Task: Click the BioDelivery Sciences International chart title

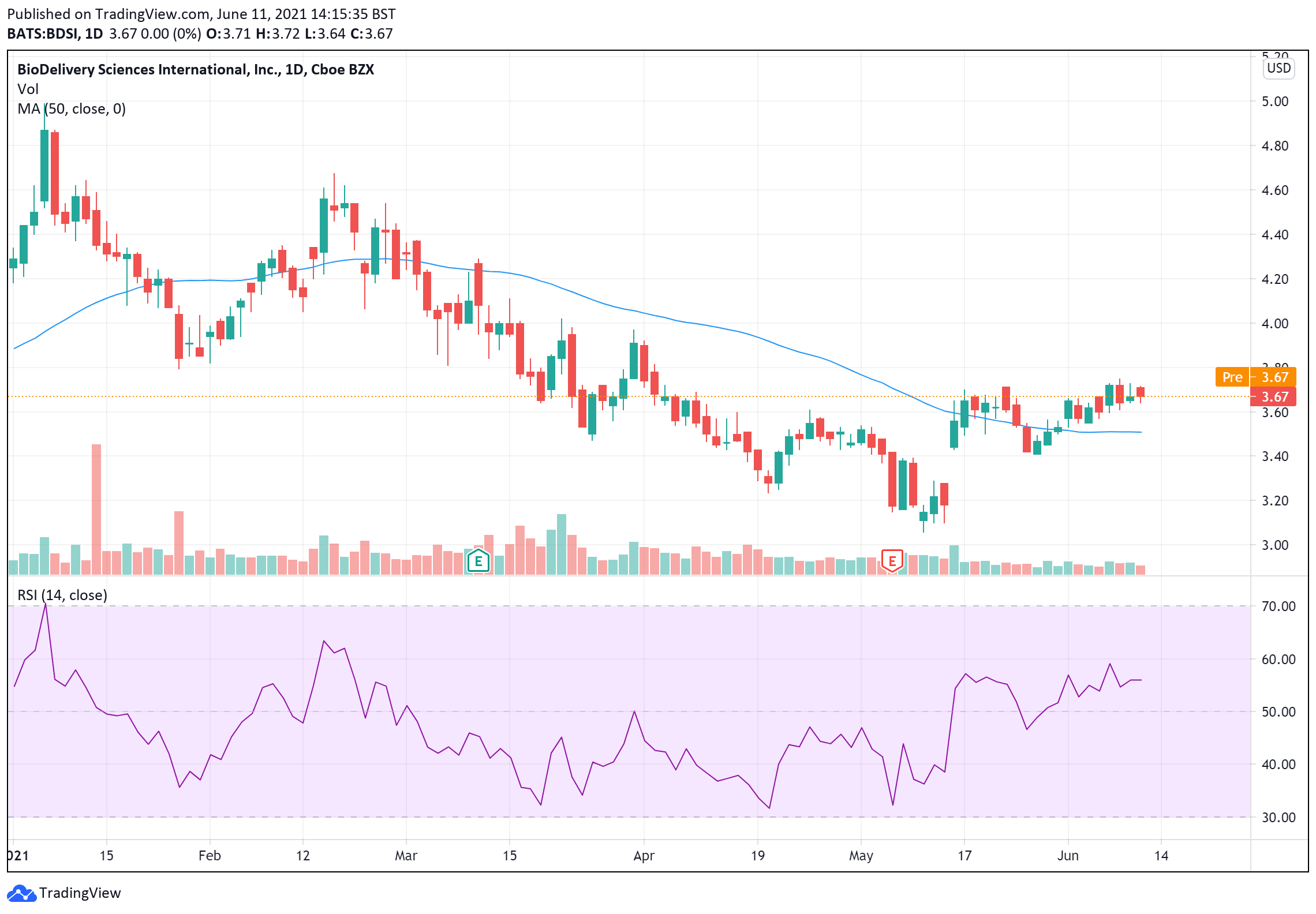Action: pyautogui.click(x=196, y=69)
